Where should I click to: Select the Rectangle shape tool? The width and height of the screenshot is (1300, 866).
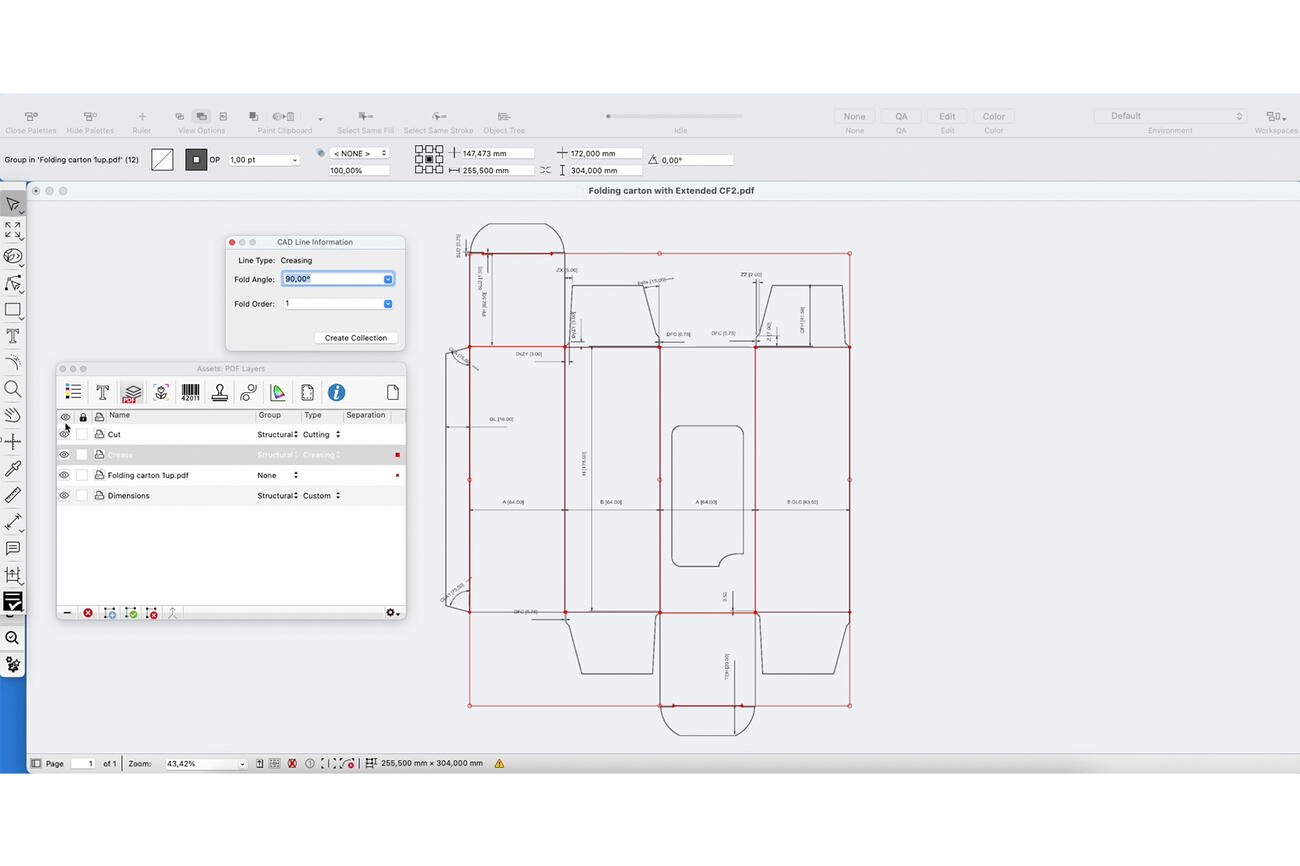point(12,310)
